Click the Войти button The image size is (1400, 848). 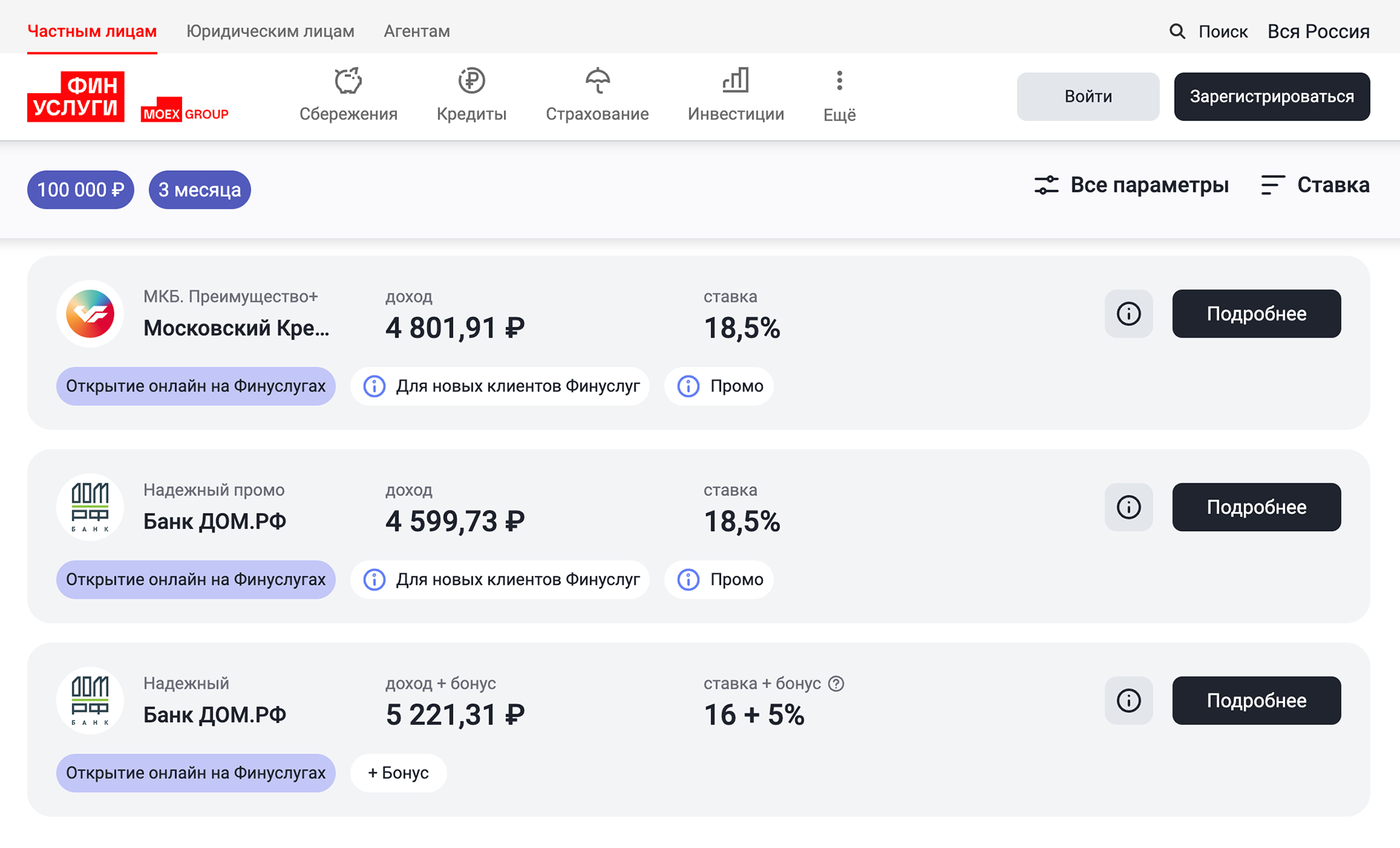[1088, 97]
